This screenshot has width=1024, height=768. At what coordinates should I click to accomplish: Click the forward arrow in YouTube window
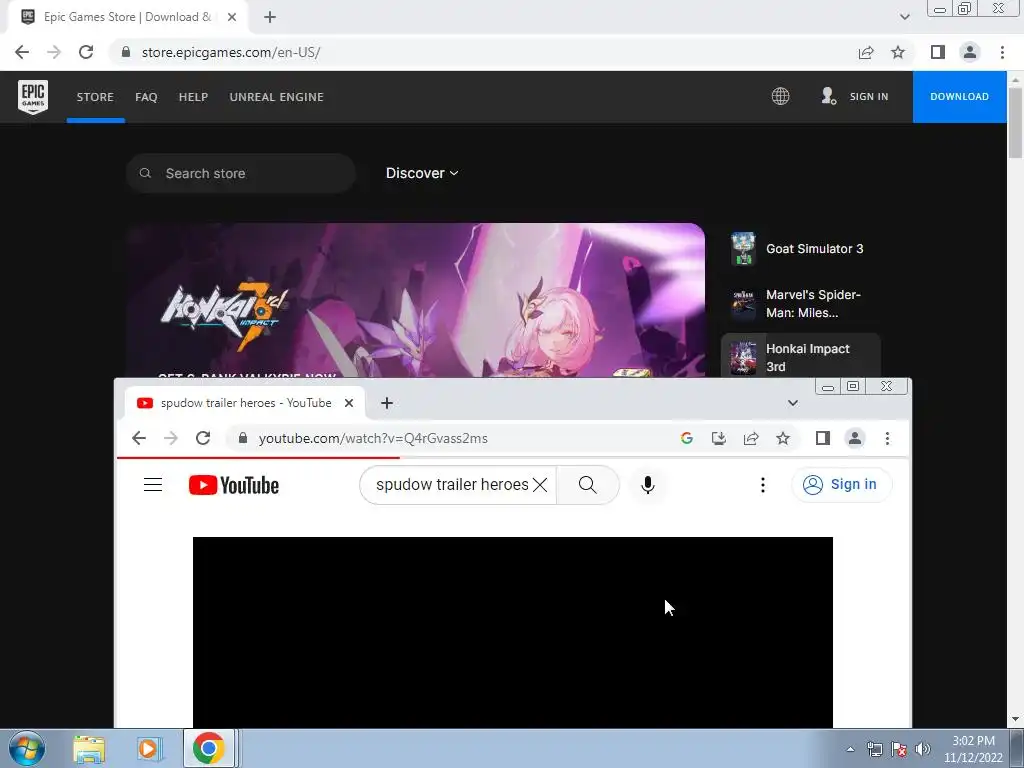tap(170, 438)
